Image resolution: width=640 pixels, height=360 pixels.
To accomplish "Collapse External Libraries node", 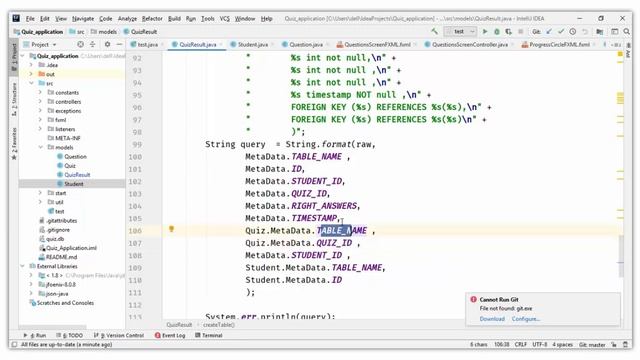I will pyautogui.click(x=22, y=266).
